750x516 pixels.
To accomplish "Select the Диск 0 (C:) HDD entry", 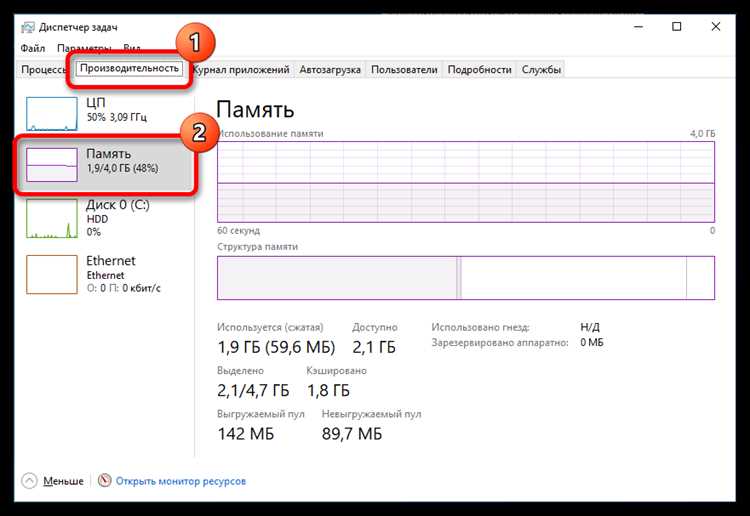I will tap(105, 219).
